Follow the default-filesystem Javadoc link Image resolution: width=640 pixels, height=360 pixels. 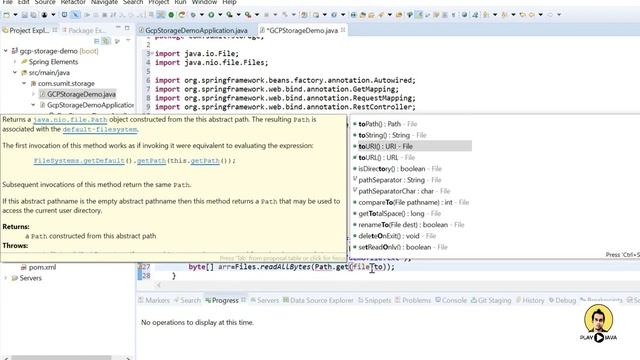click(x=100, y=129)
